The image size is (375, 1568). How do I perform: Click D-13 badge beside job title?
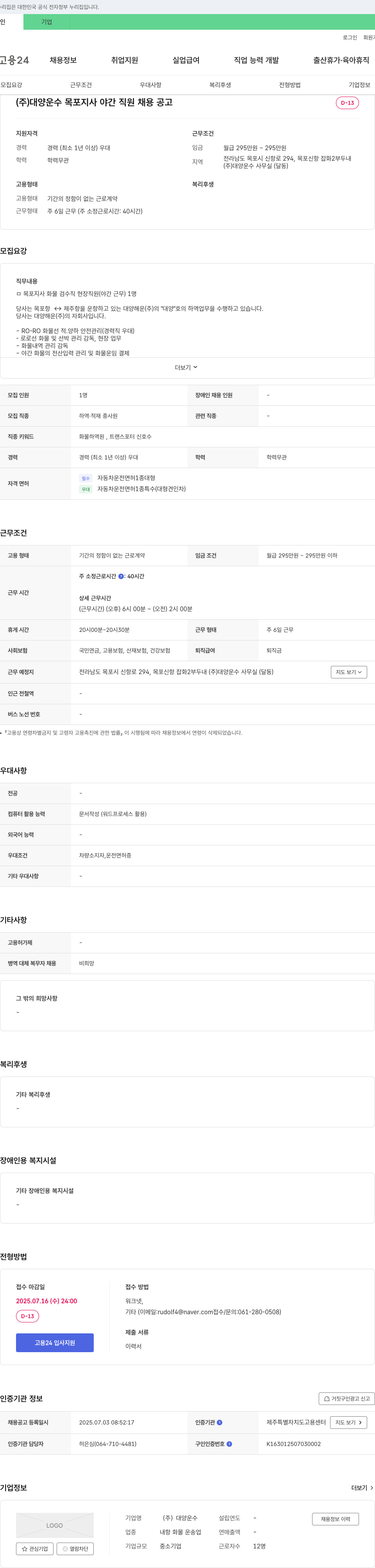coord(348,103)
